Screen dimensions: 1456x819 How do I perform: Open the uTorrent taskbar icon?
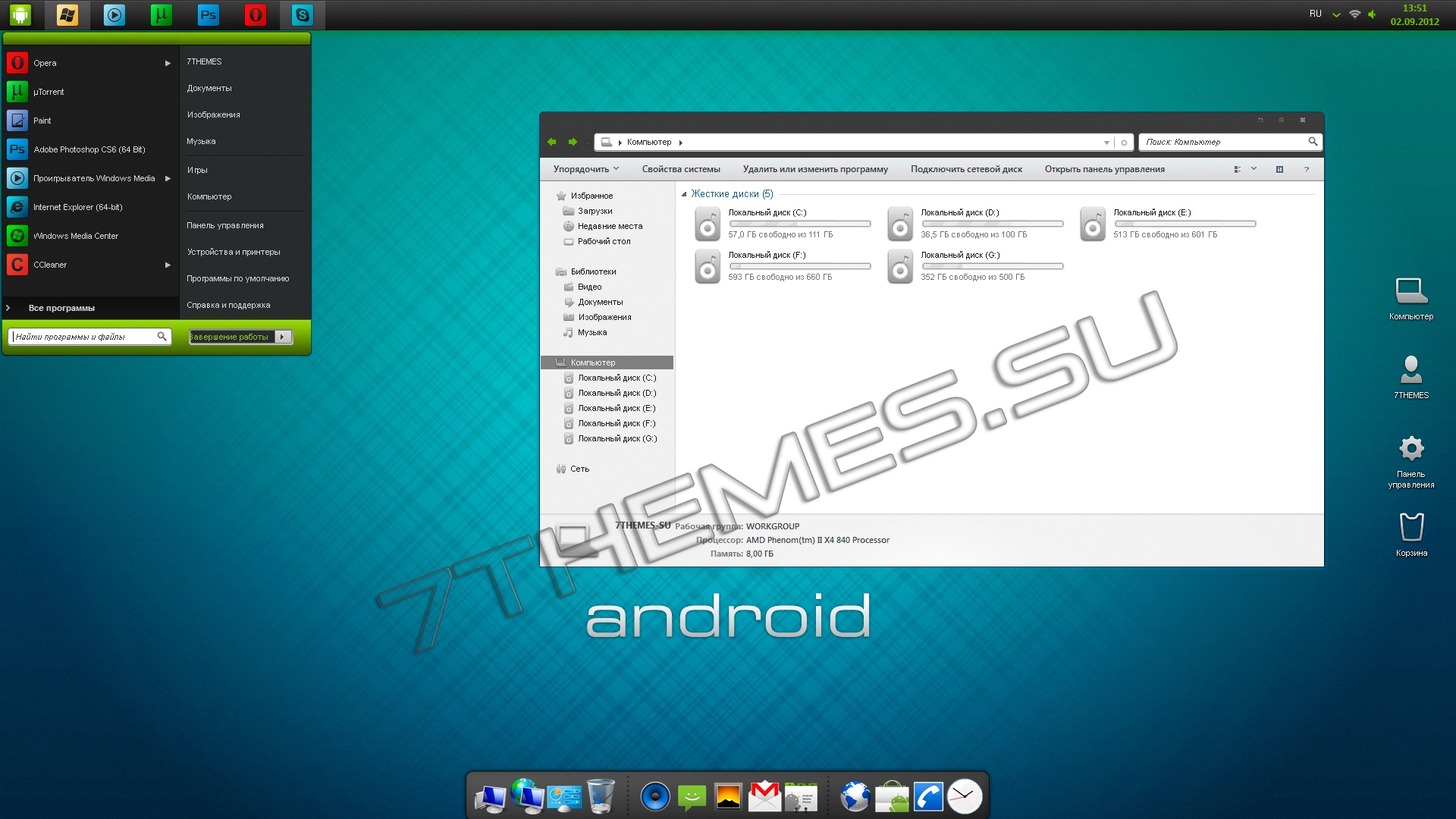162,14
